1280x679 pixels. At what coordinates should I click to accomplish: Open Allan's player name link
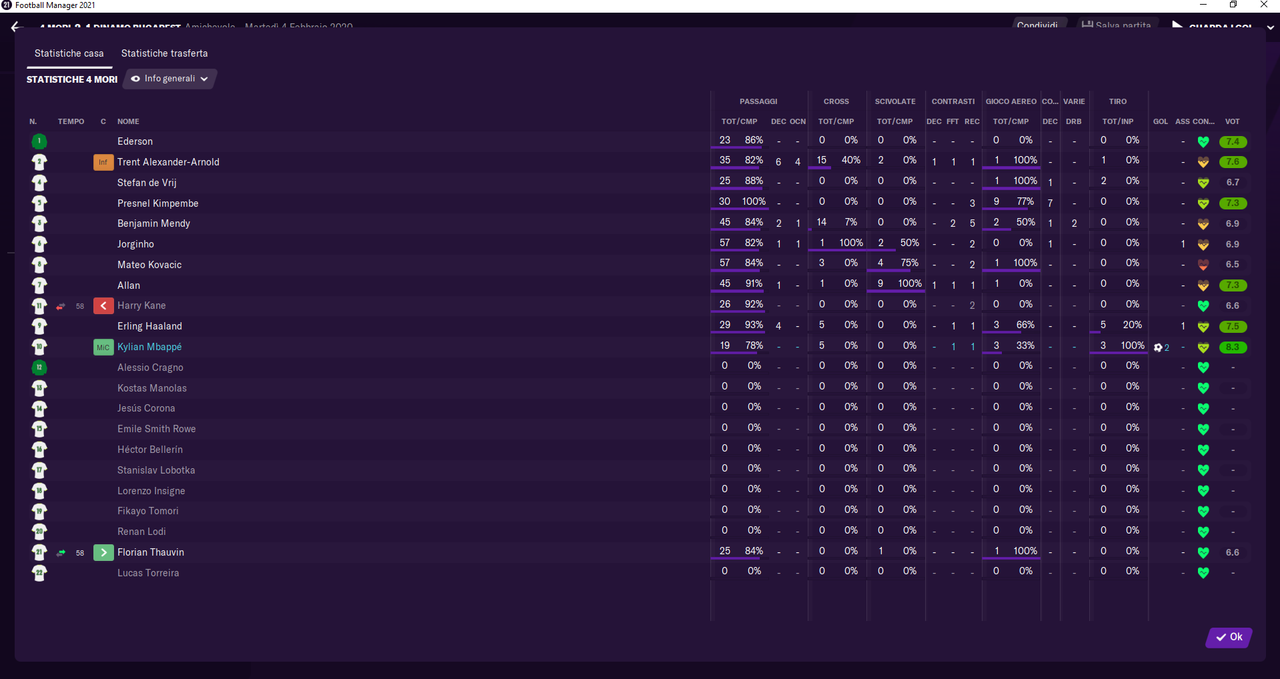(128, 285)
